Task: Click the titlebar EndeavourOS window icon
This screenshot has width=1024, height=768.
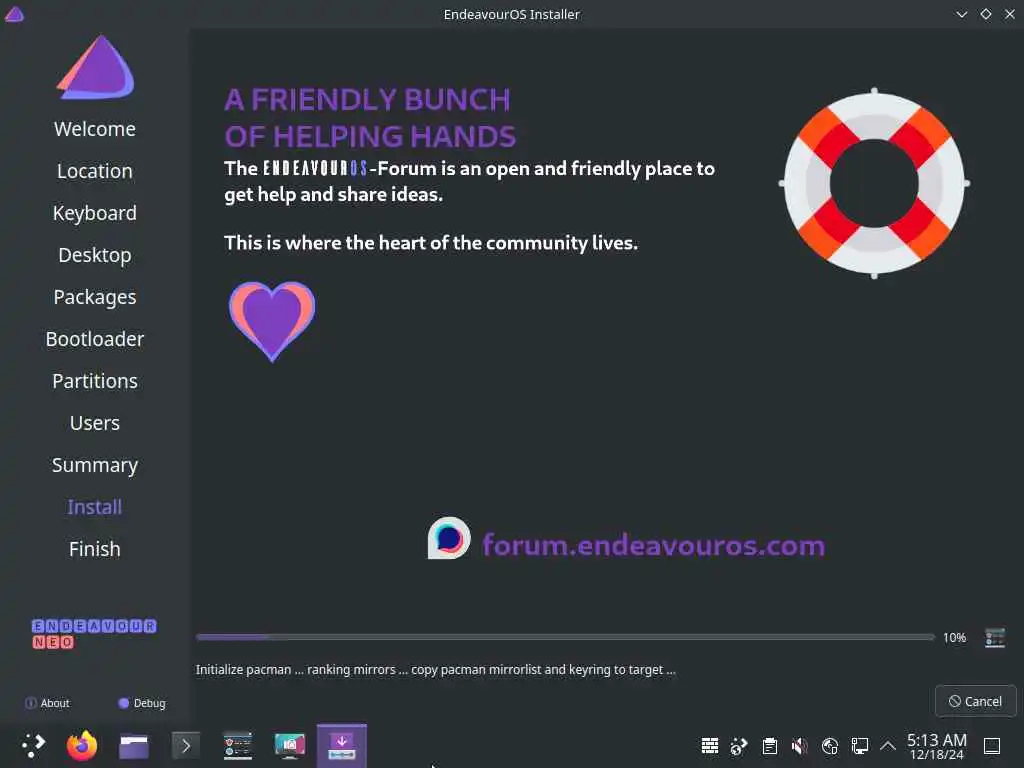Action: coord(14,14)
